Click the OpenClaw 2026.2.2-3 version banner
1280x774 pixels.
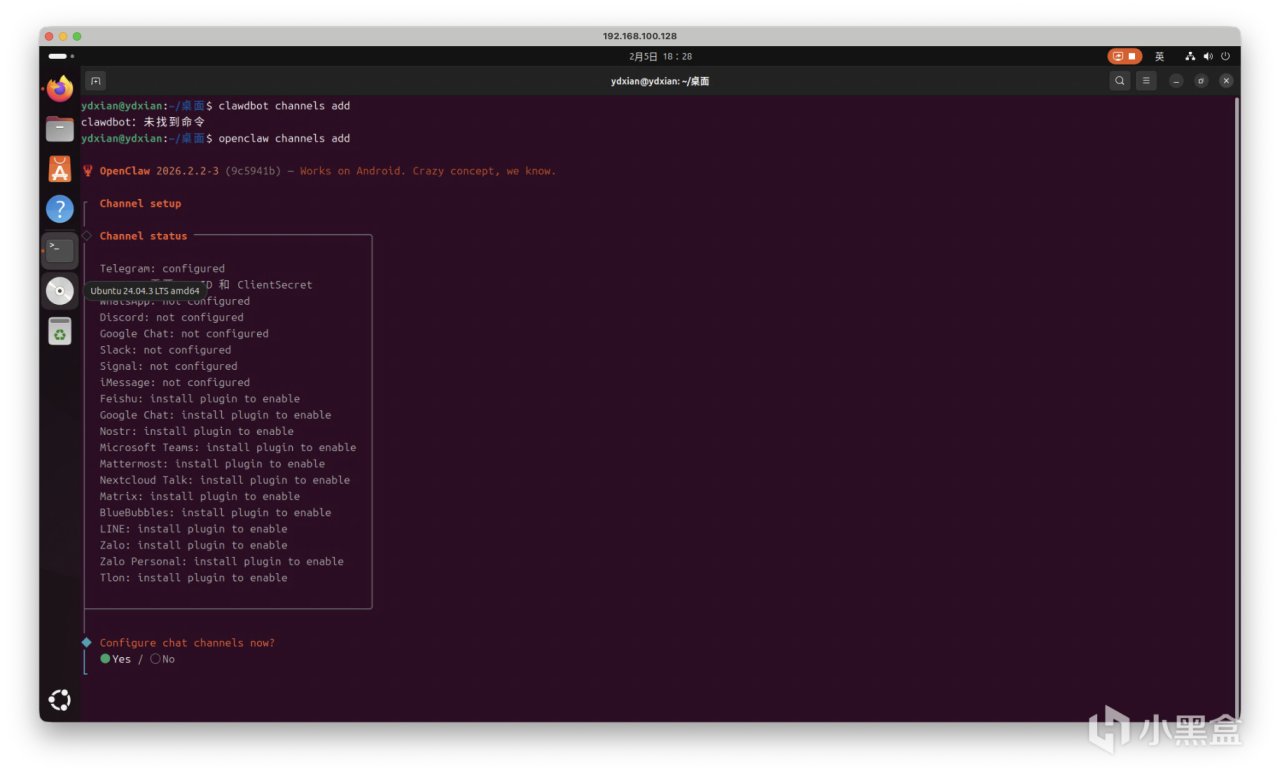(320, 171)
